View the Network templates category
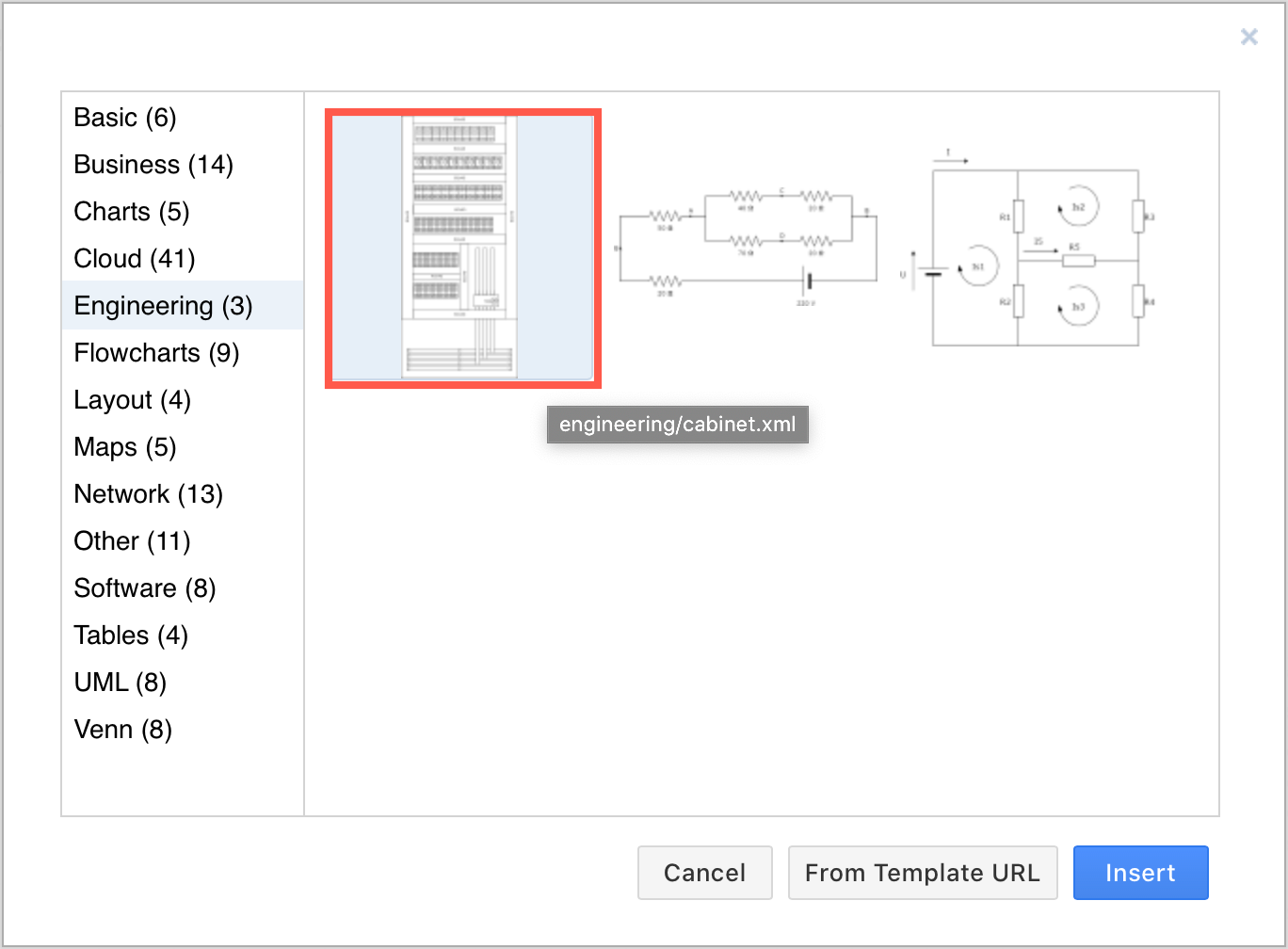 click(148, 493)
